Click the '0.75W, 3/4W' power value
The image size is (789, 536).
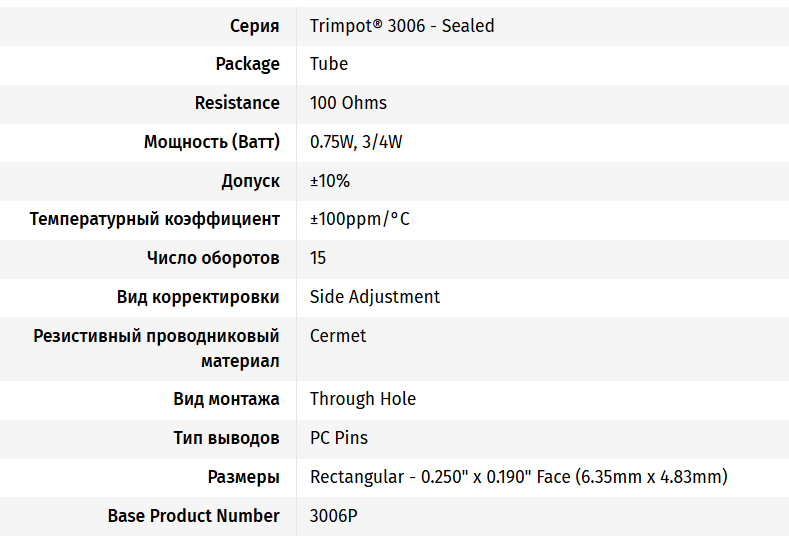(x=356, y=142)
